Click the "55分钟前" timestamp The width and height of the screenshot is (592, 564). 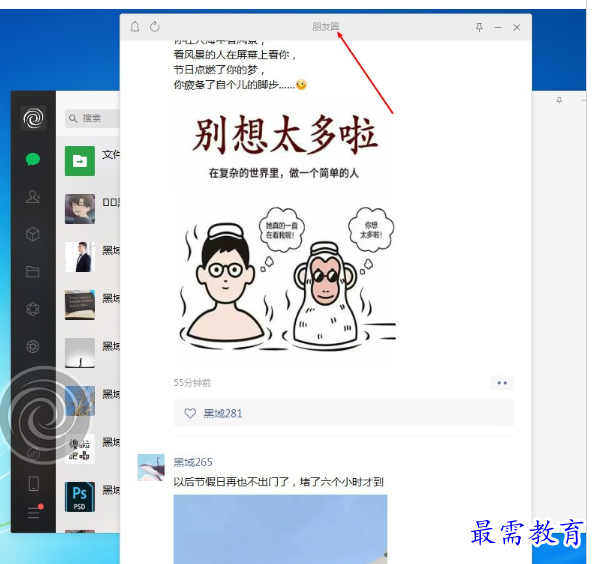192,383
